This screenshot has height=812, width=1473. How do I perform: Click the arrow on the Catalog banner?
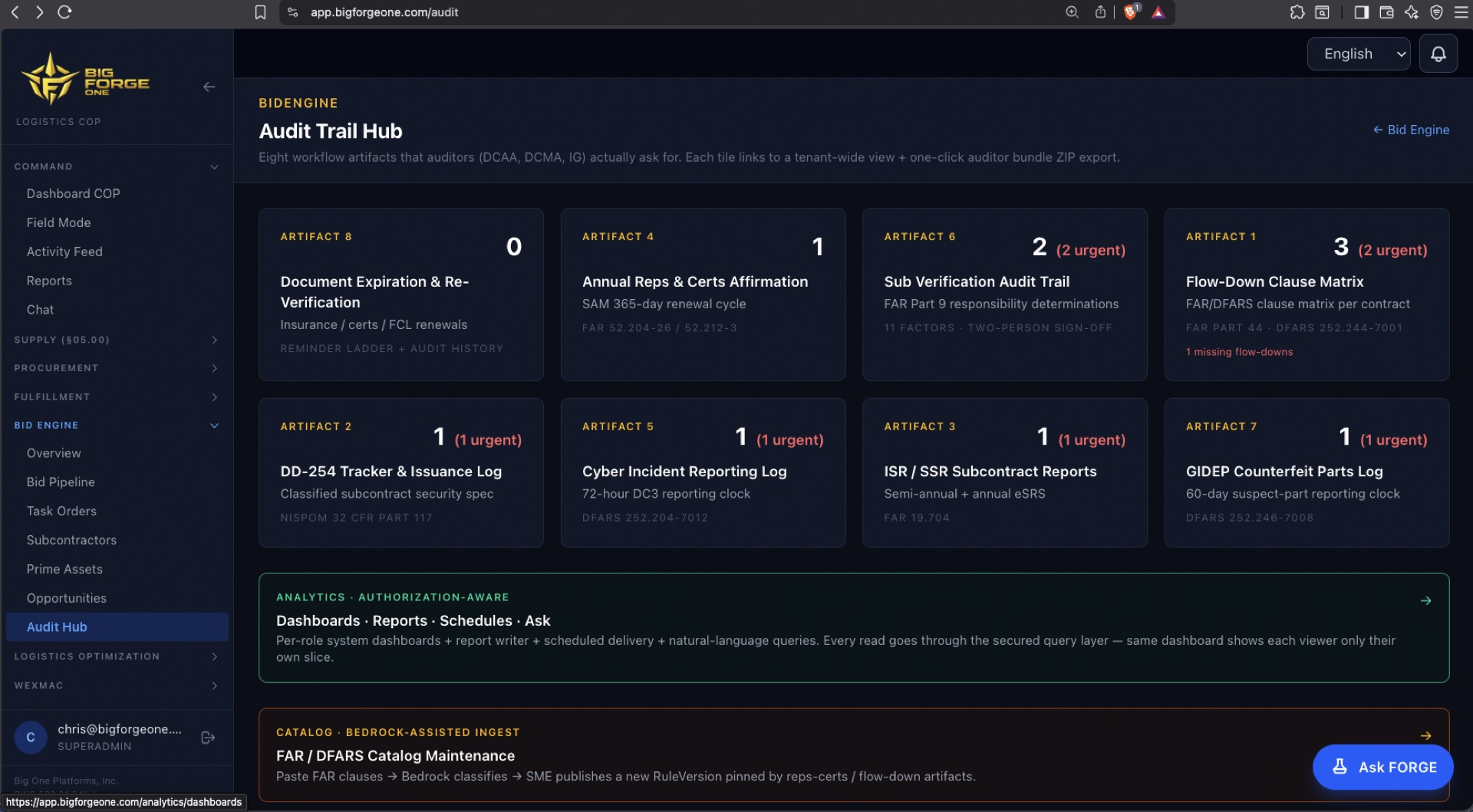(x=1425, y=736)
